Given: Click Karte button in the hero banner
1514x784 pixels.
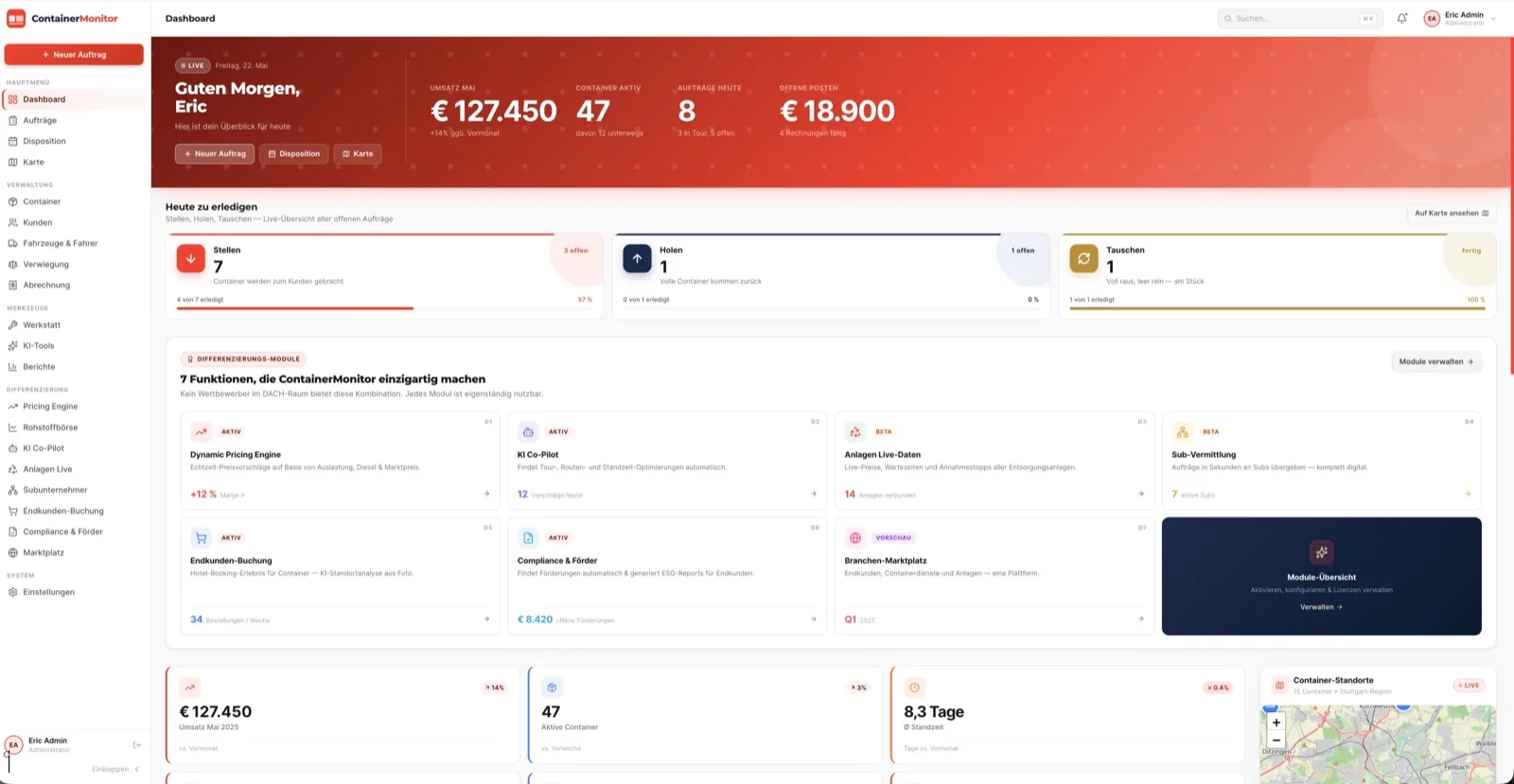Looking at the screenshot, I should [x=358, y=153].
